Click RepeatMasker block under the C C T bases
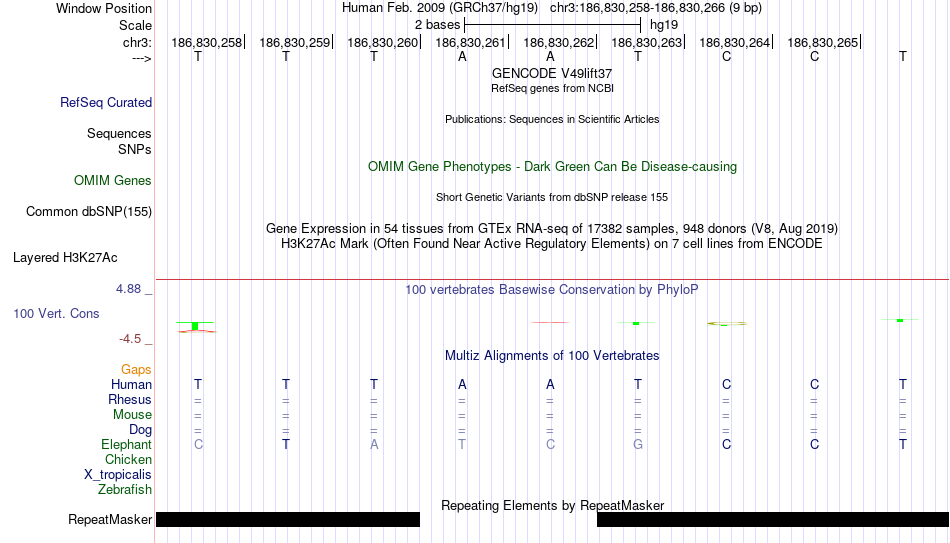This screenshot has width=950, height=543. point(773,519)
